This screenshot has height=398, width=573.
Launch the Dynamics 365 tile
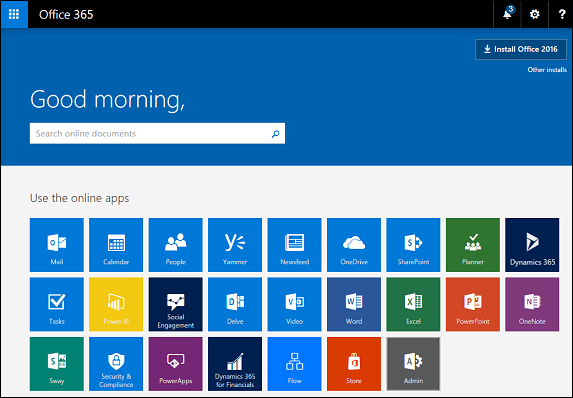tap(532, 245)
